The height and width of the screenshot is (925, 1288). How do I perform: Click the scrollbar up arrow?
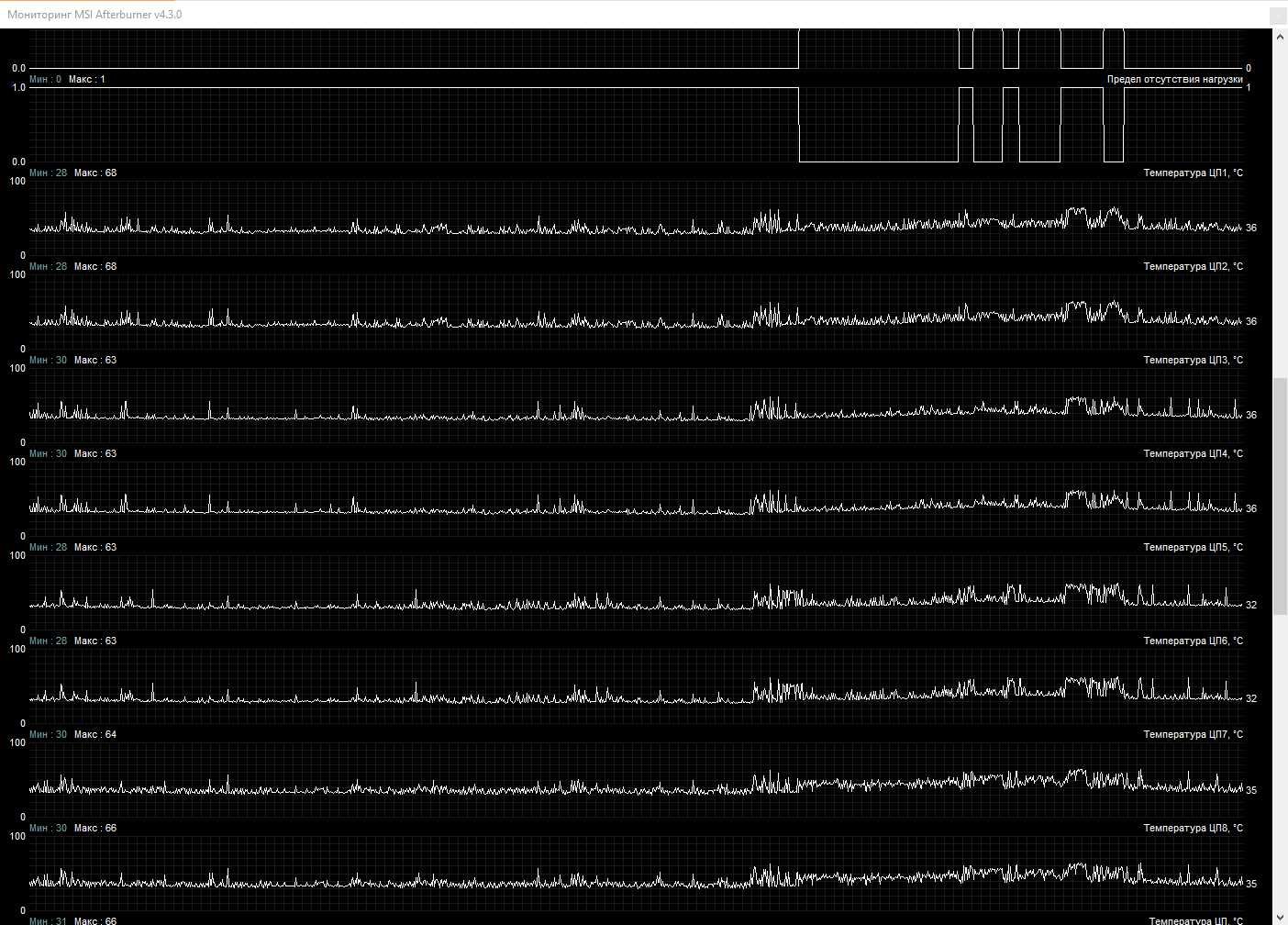click(x=1280, y=37)
